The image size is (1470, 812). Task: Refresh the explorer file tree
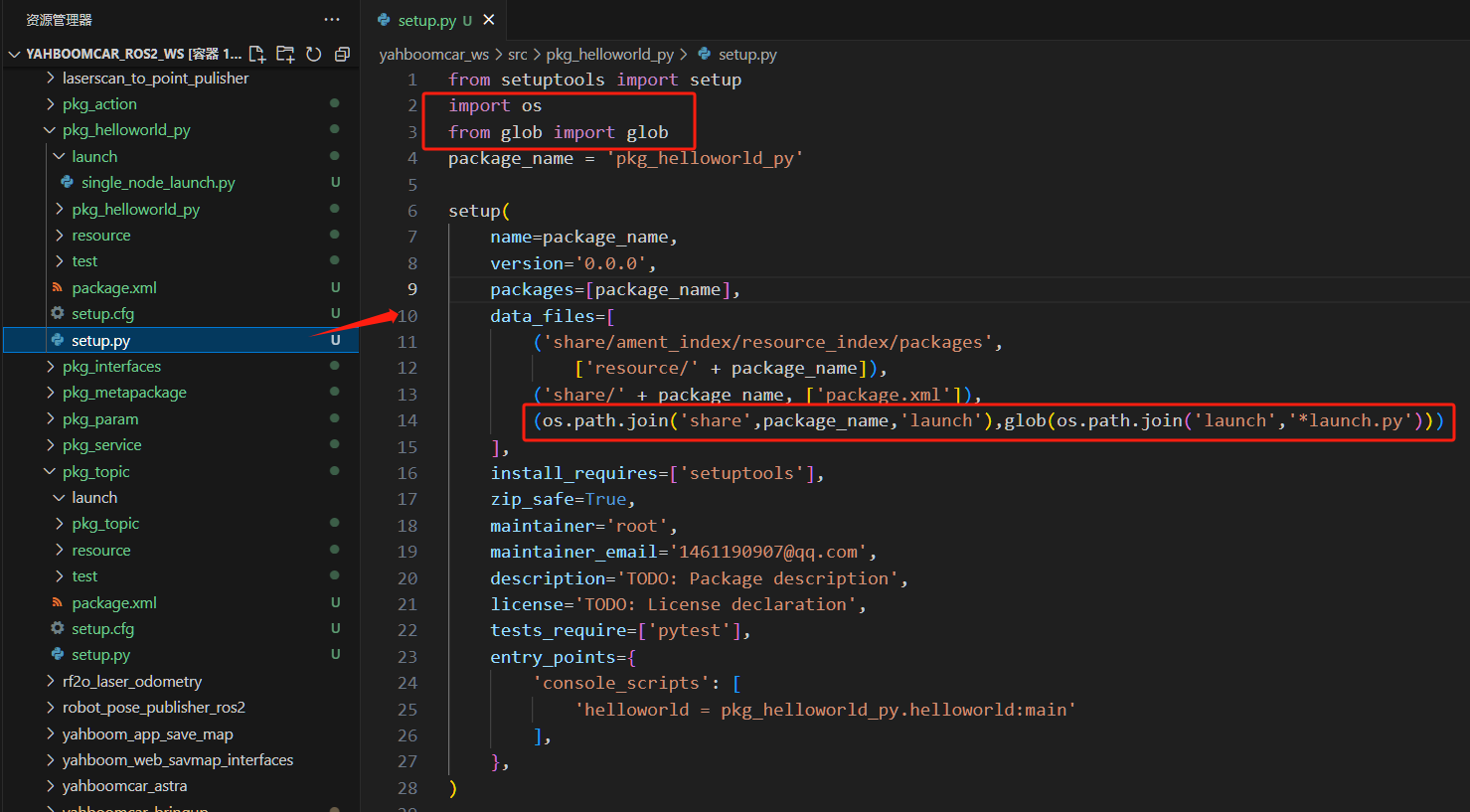click(314, 54)
